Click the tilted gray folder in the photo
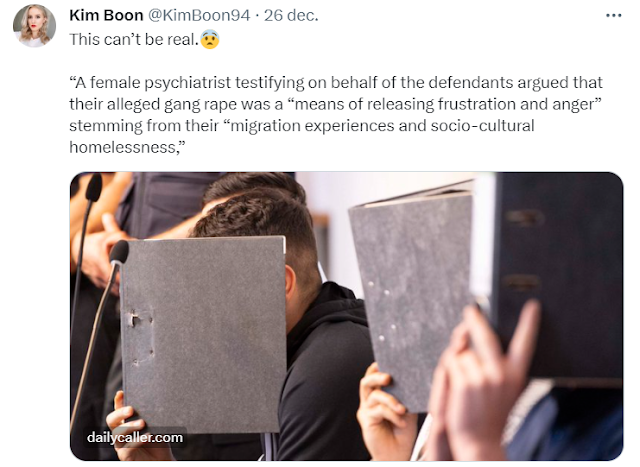 pyautogui.click(x=411, y=298)
